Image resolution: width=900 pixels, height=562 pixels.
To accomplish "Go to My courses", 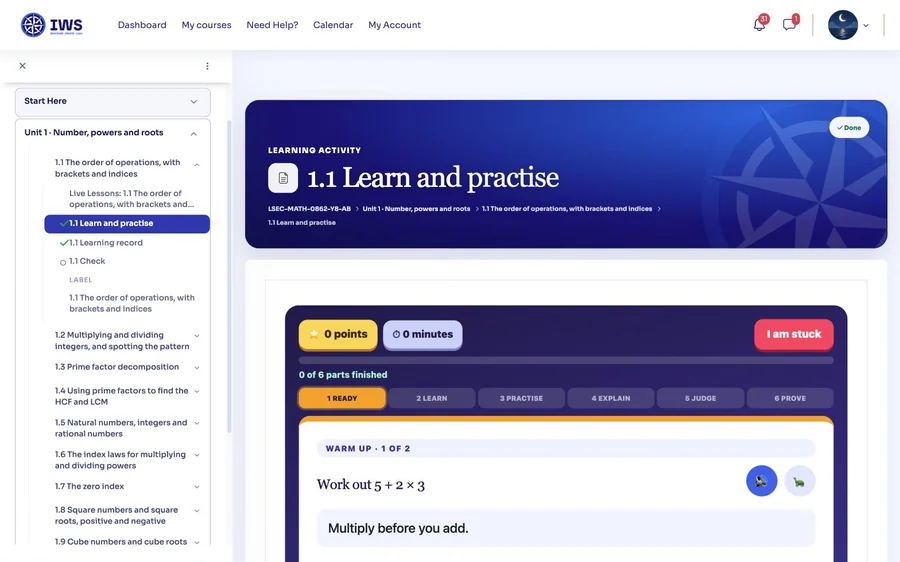I will point(206,25).
